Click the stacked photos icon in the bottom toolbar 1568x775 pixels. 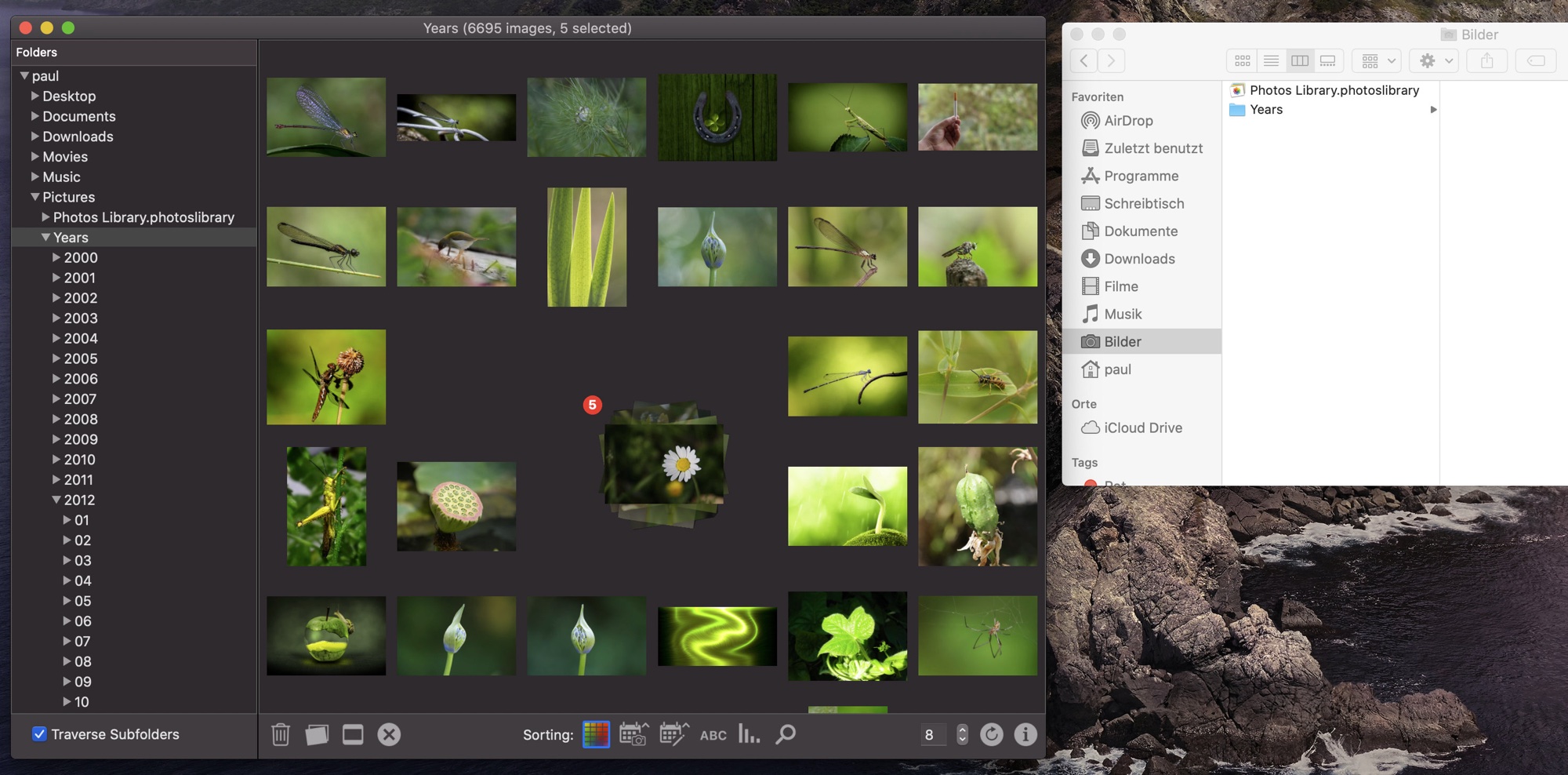(x=317, y=734)
